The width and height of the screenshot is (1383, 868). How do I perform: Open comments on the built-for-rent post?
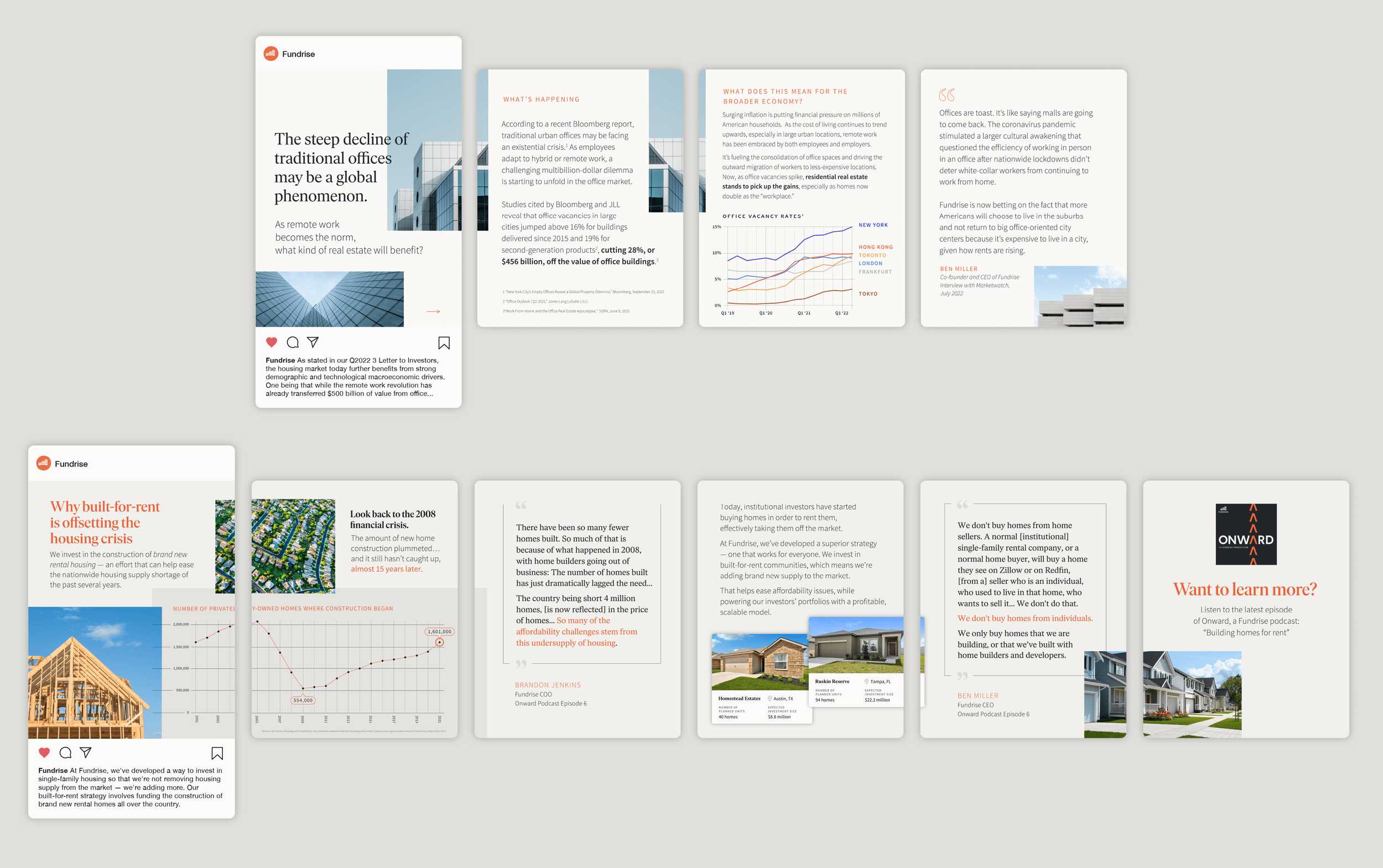pos(65,752)
